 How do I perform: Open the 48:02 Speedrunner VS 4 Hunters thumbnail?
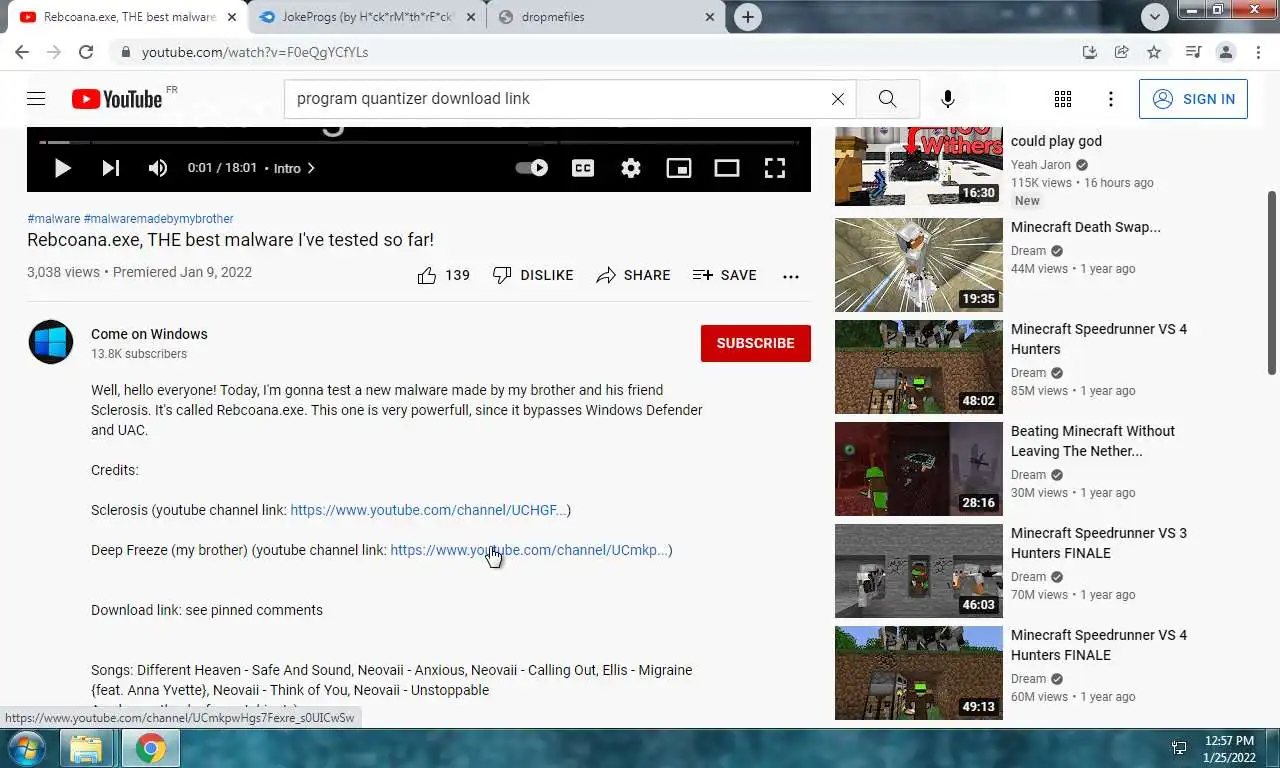pyautogui.click(x=919, y=367)
